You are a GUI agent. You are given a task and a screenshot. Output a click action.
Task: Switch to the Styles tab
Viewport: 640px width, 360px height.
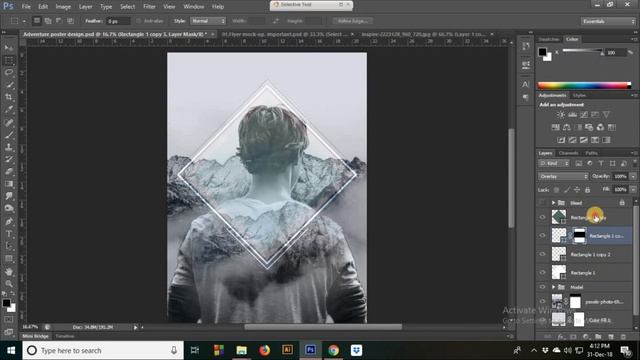579,96
